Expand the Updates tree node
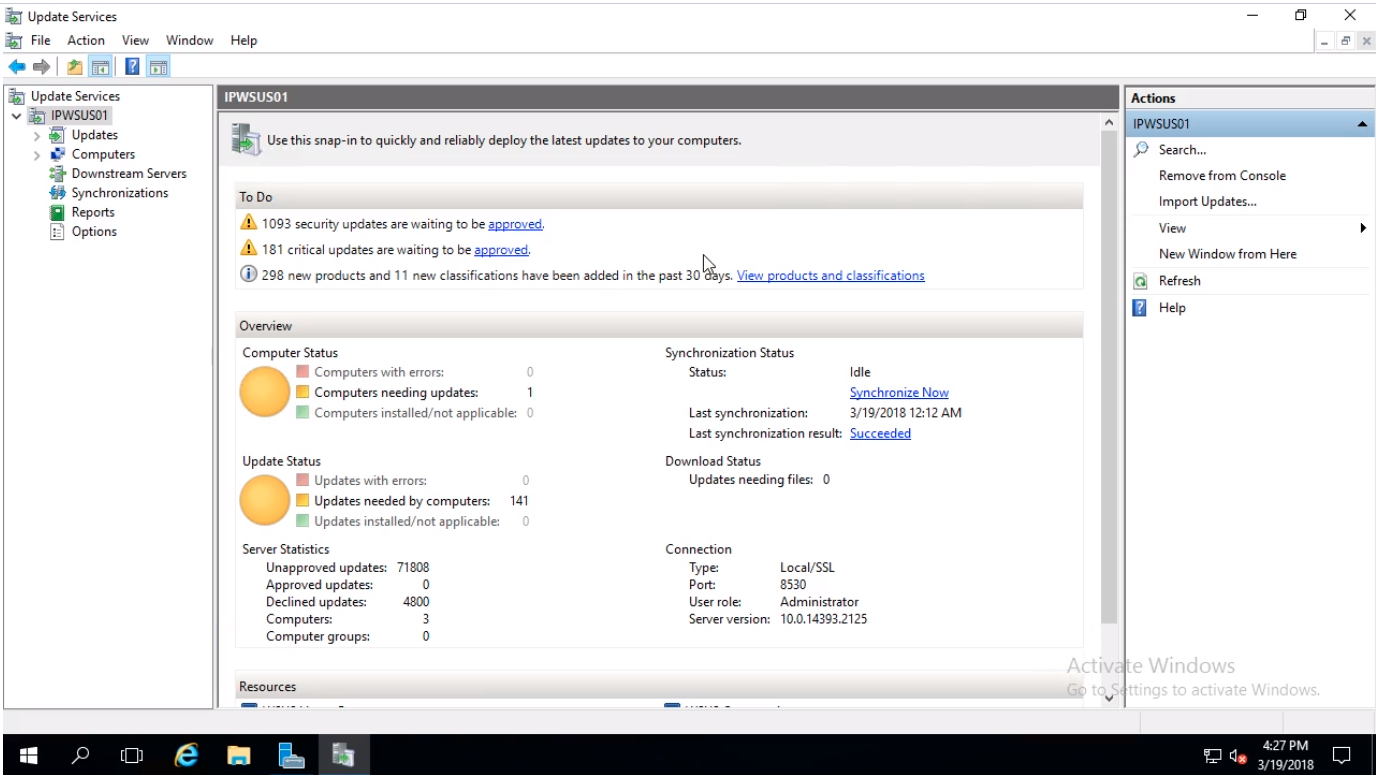1376x775 pixels. 37,136
